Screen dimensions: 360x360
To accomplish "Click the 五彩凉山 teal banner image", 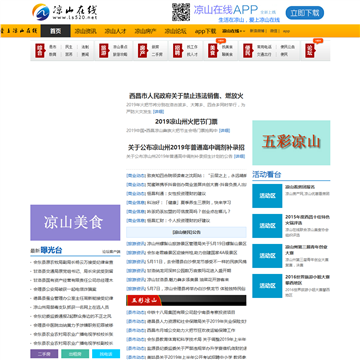I will [291, 143].
